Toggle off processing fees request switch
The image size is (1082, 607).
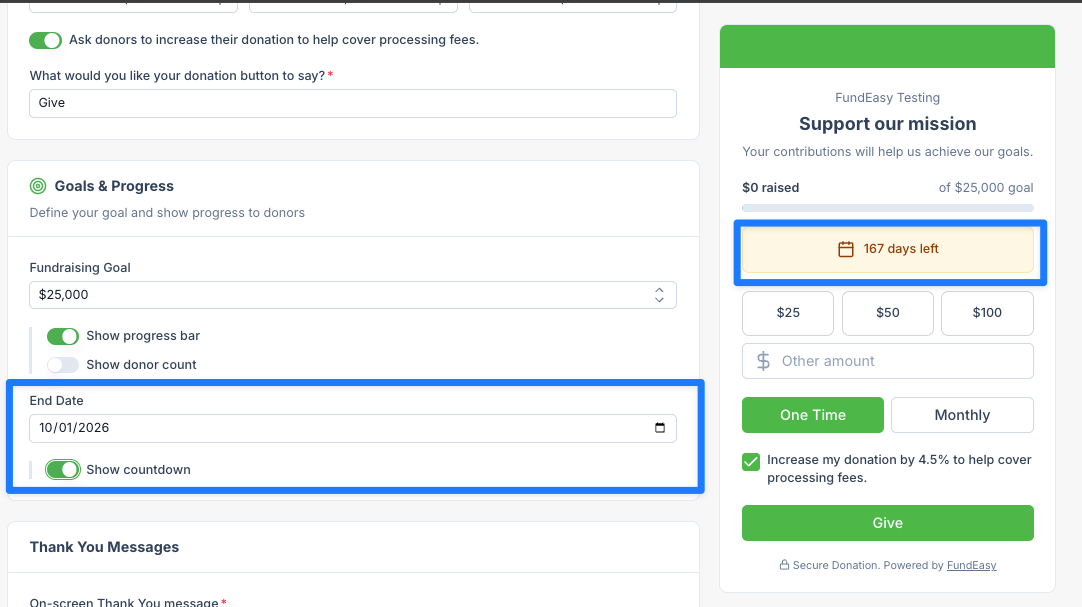[x=46, y=40]
